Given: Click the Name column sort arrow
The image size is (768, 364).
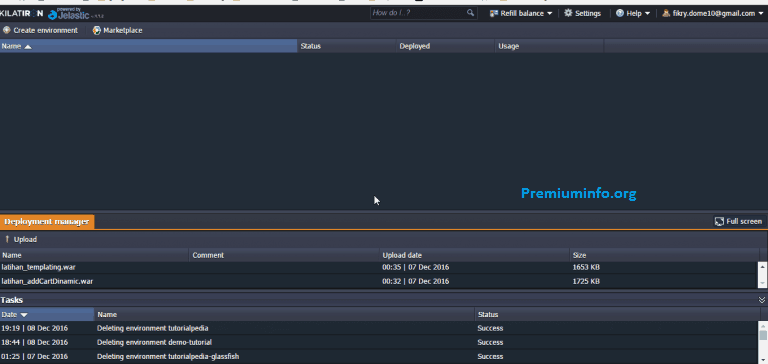Looking at the screenshot, I should [28, 47].
